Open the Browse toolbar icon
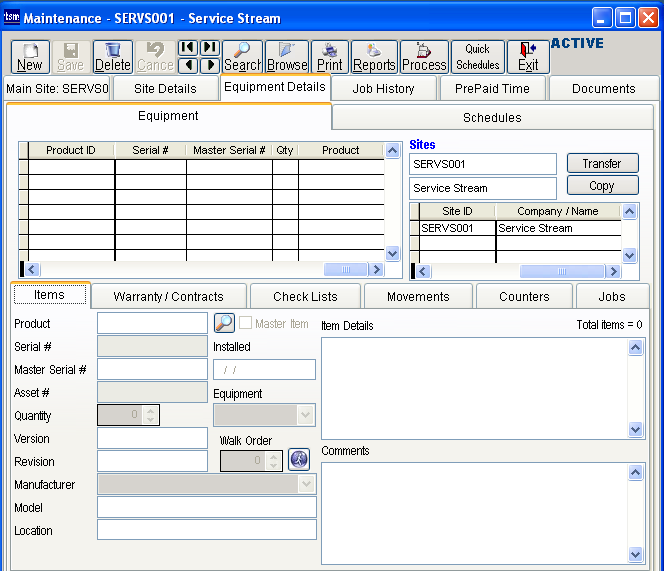Viewport: 664px width, 571px height. coord(287,56)
